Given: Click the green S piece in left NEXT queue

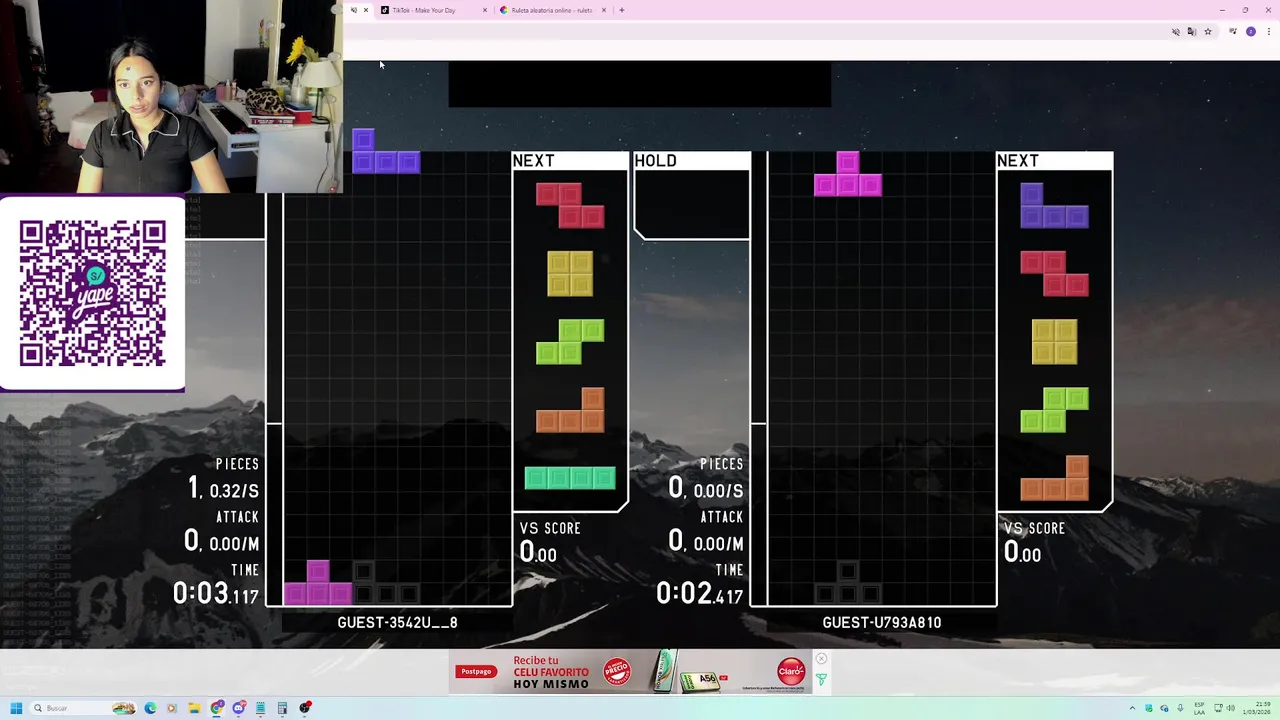Looking at the screenshot, I should point(570,341).
